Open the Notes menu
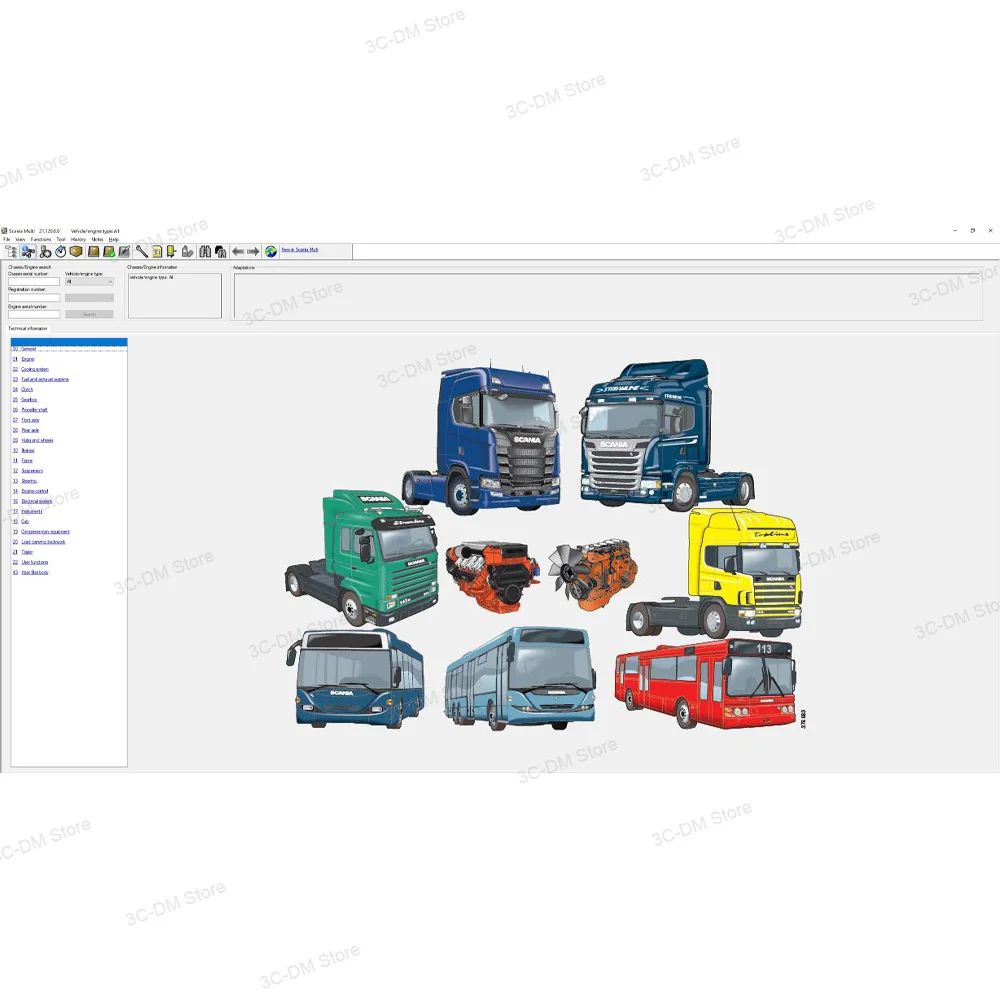This screenshot has height=1000, width=1000. 98,239
